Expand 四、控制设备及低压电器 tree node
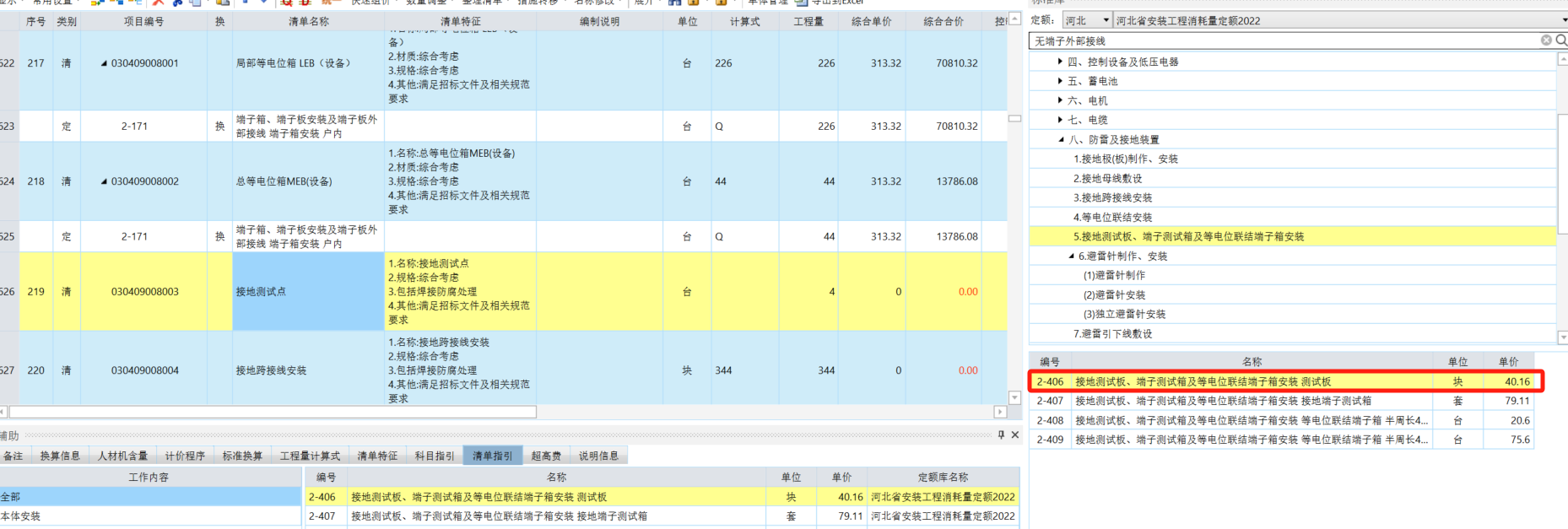The image size is (1568, 529). coord(1060,62)
